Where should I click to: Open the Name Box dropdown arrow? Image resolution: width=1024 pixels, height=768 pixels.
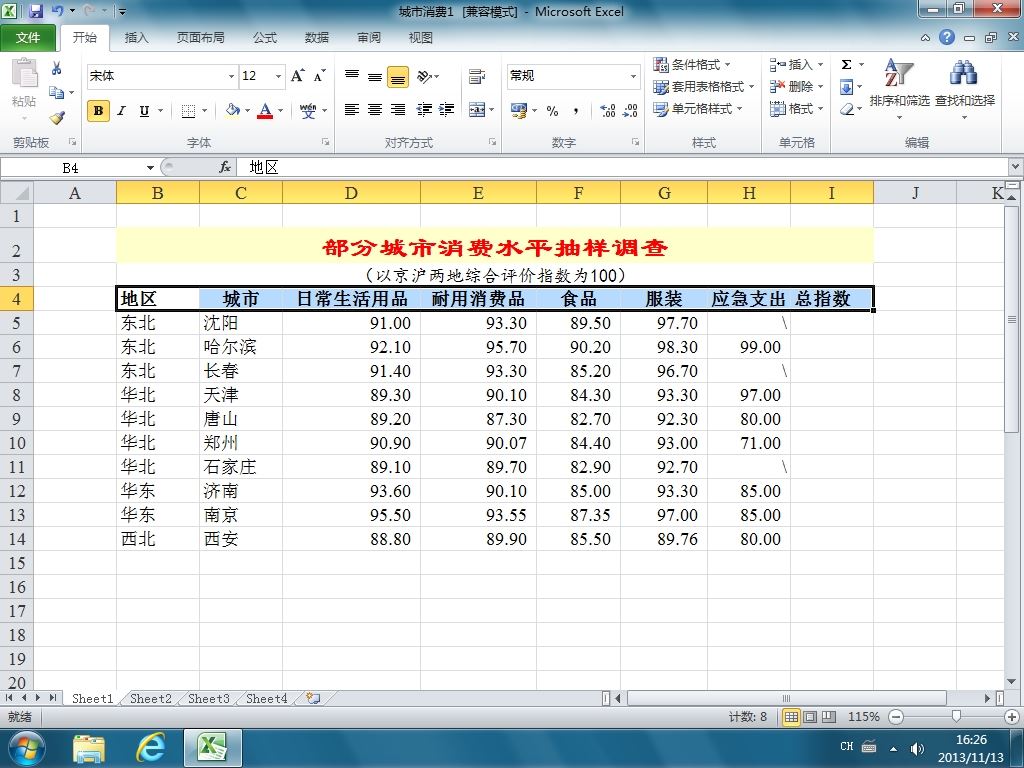(150, 168)
